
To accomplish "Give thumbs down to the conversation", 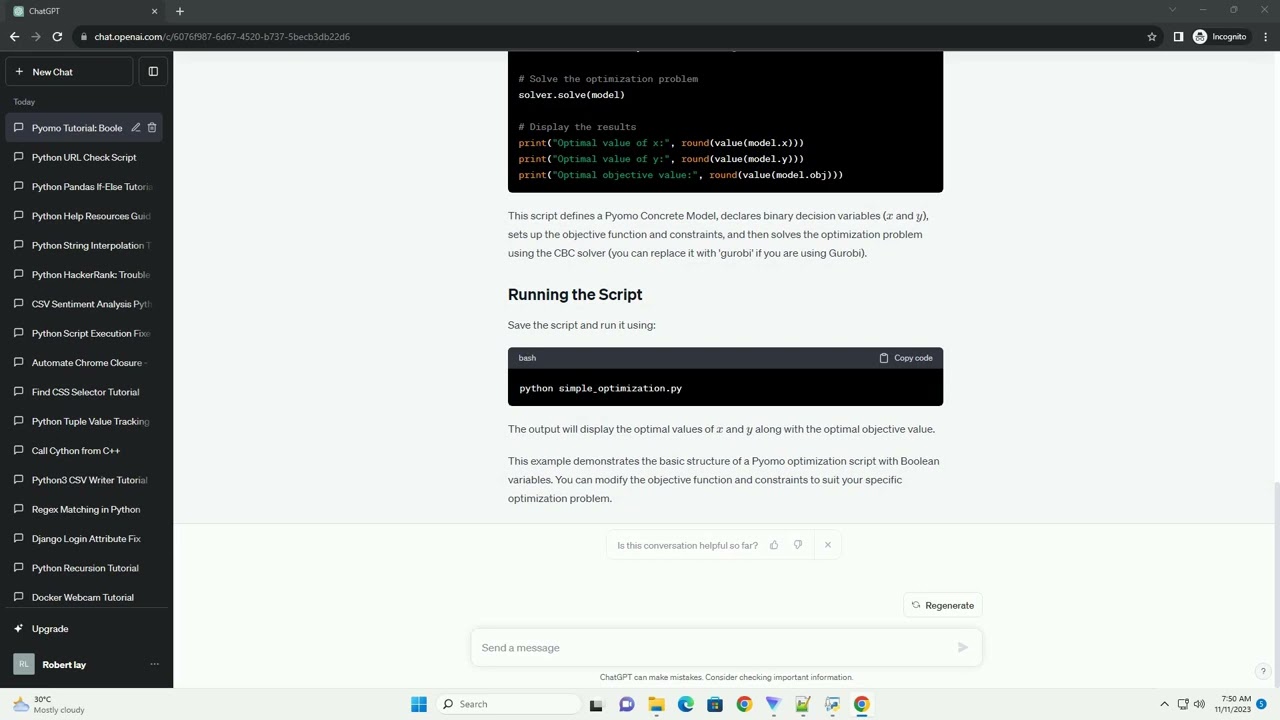I will [798, 545].
